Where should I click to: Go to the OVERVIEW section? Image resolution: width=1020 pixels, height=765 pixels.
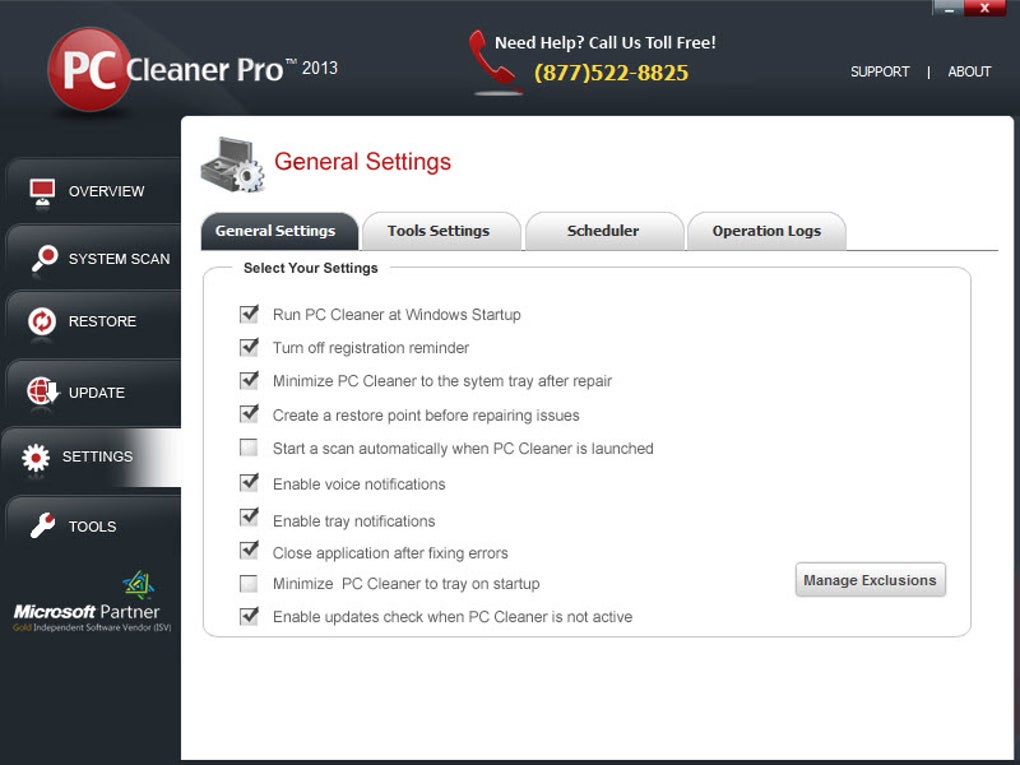coord(107,191)
